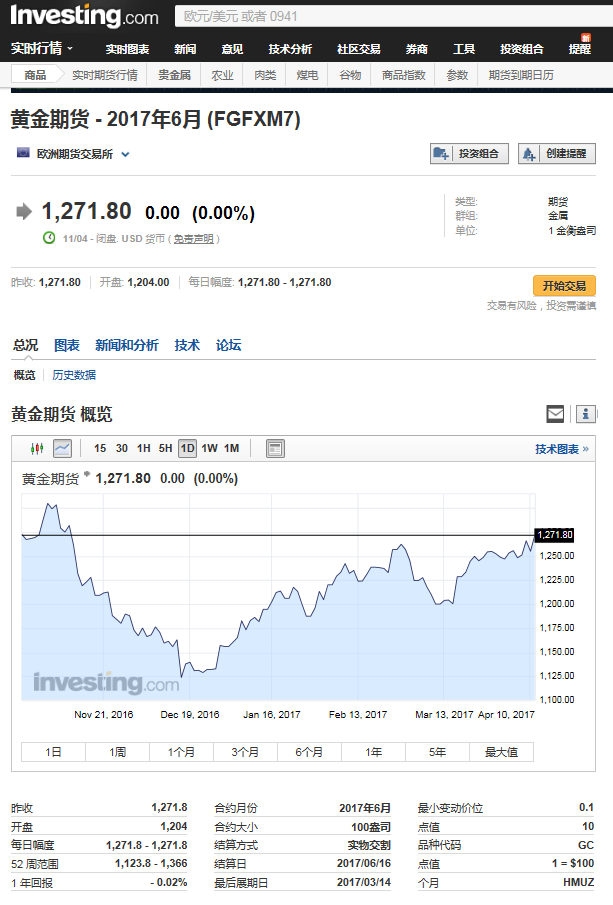Select the 3个月 time range
The image size is (613, 905).
click(245, 752)
